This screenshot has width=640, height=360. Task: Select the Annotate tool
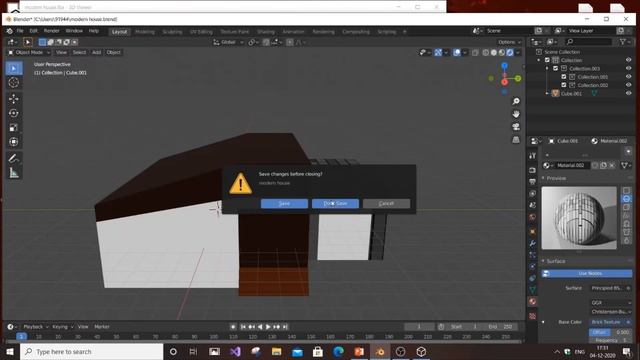click(13, 158)
